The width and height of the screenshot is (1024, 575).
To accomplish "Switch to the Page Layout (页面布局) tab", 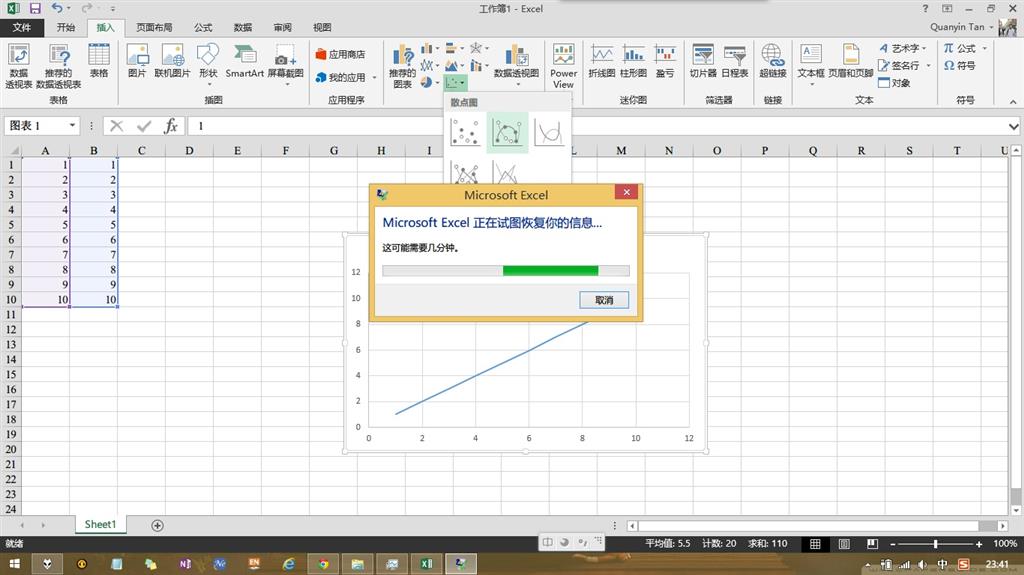I will pos(154,27).
